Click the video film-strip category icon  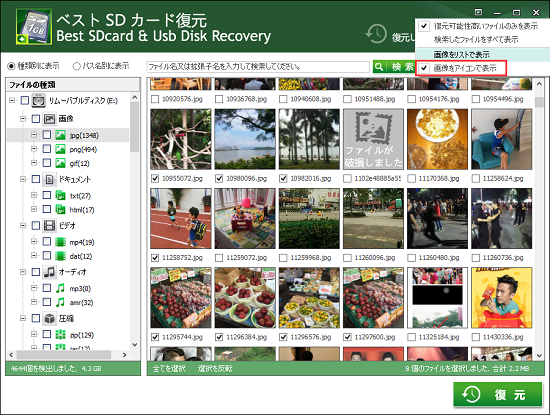click(49, 226)
